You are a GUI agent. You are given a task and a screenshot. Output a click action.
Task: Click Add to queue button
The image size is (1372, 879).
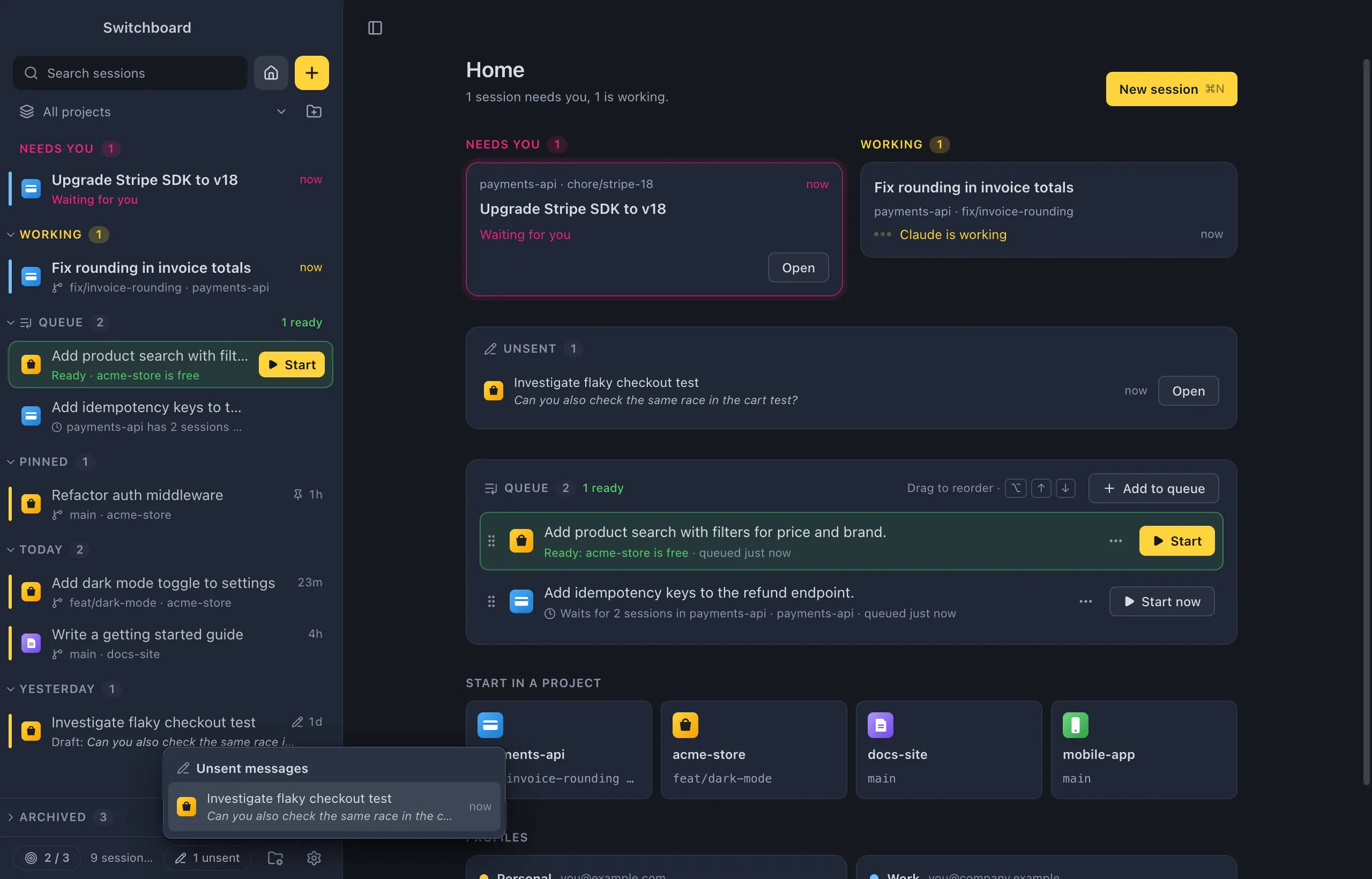click(1153, 488)
